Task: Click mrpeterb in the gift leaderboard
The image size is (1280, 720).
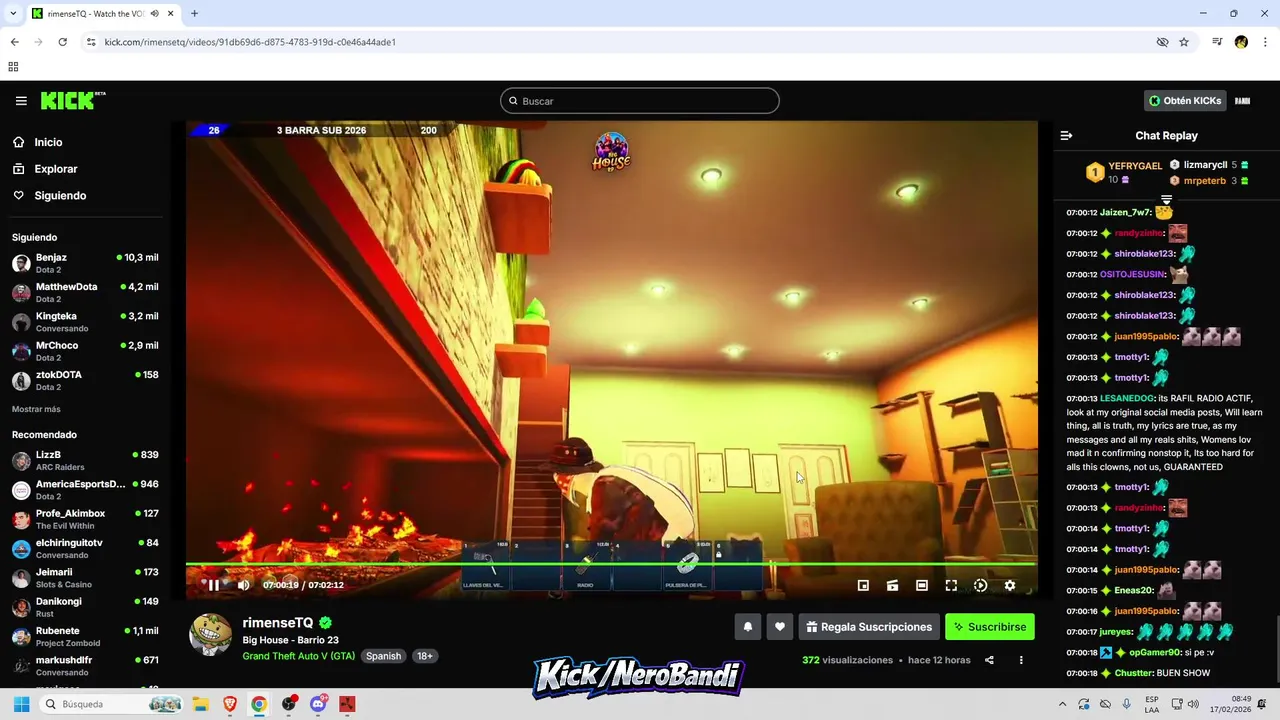Action: [1204, 181]
